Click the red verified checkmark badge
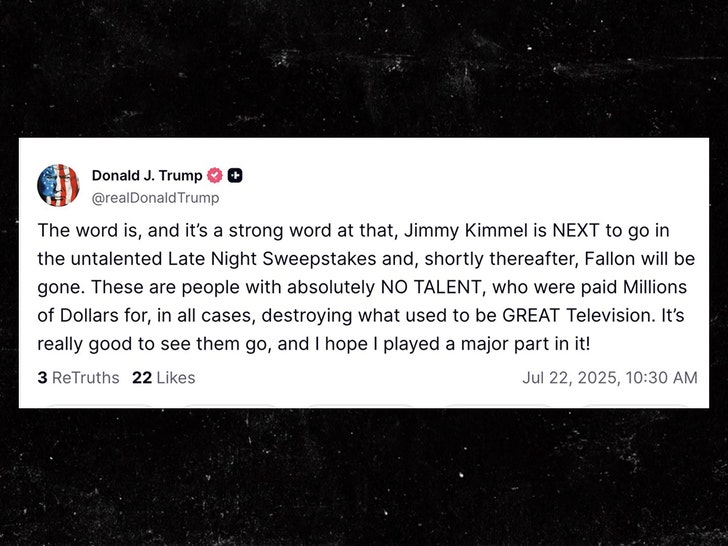 pos(214,176)
